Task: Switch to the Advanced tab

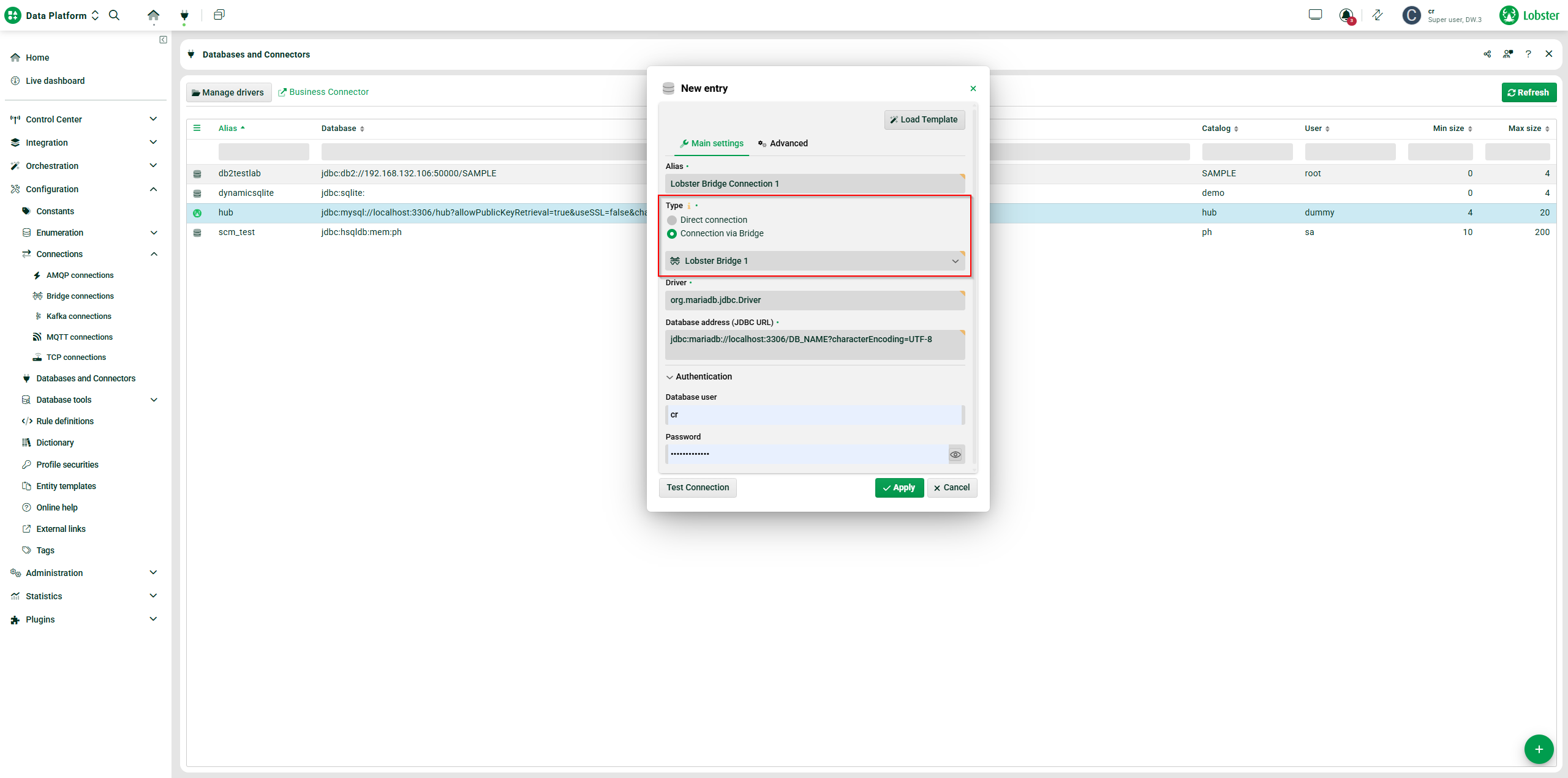Action: (783, 144)
